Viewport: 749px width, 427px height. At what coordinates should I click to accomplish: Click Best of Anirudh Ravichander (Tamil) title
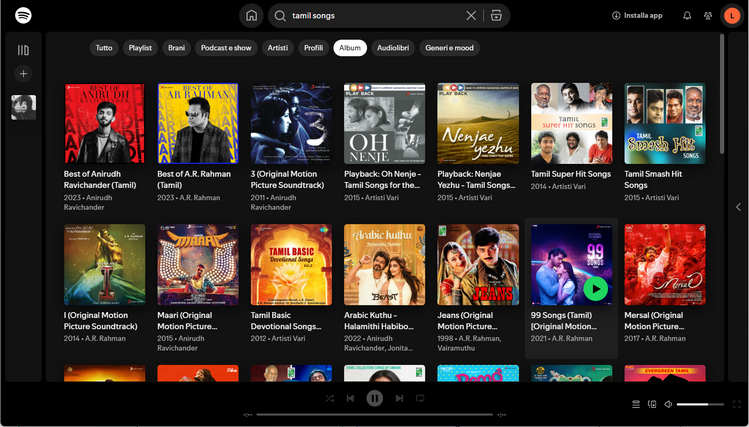point(100,180)
